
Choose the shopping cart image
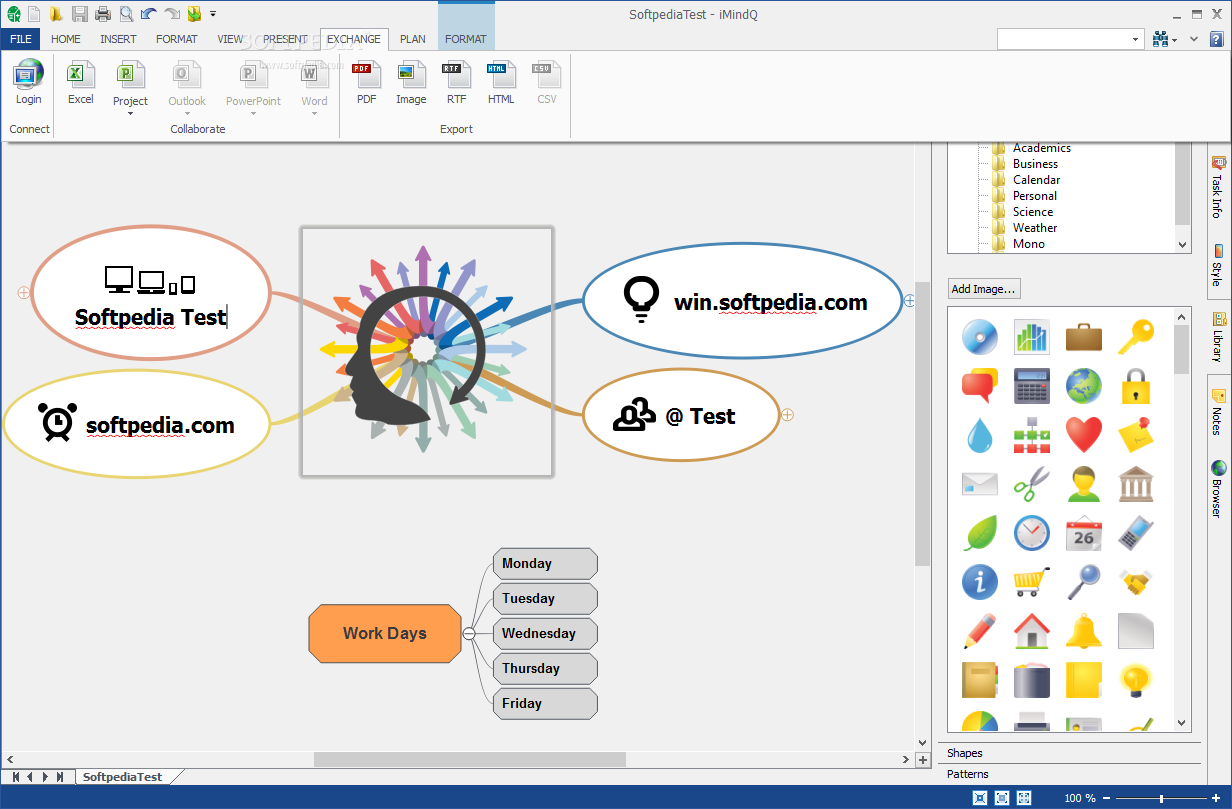pyautogui.click(x=1031, y=582)
